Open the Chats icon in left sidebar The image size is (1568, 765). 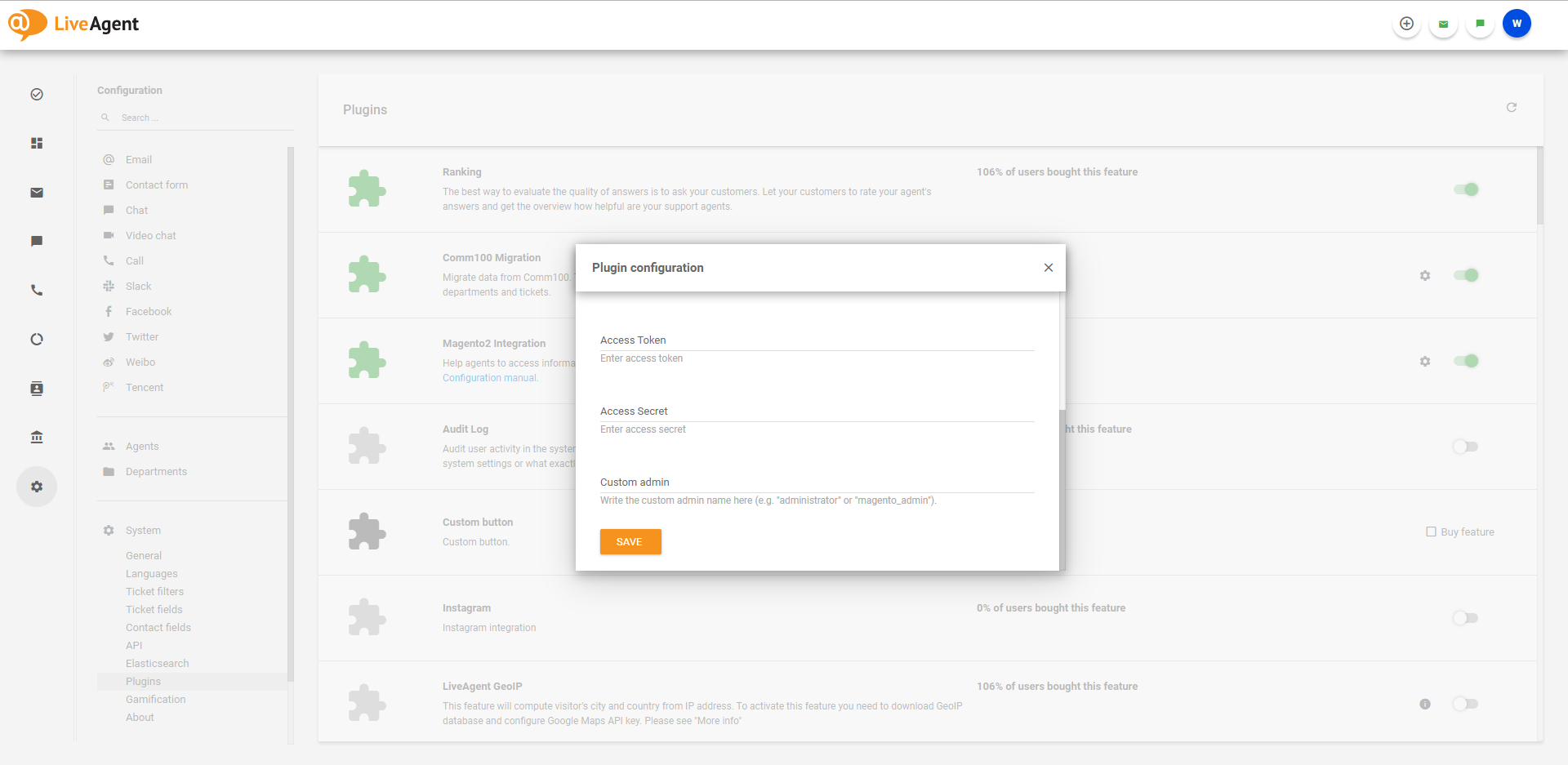click(x=37, y=242)
